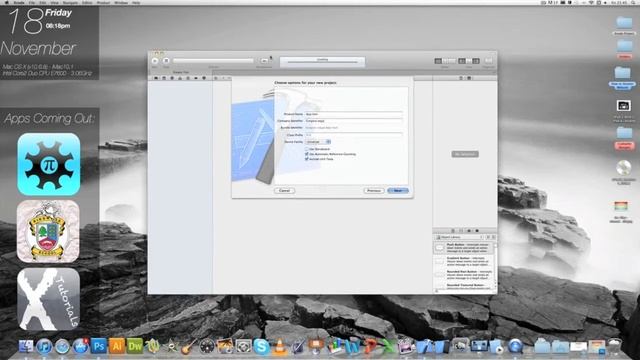Show the Quick Help inspector icon
Image resolution: width=640 pixels, height=360 pixels.
coord(469,78)
